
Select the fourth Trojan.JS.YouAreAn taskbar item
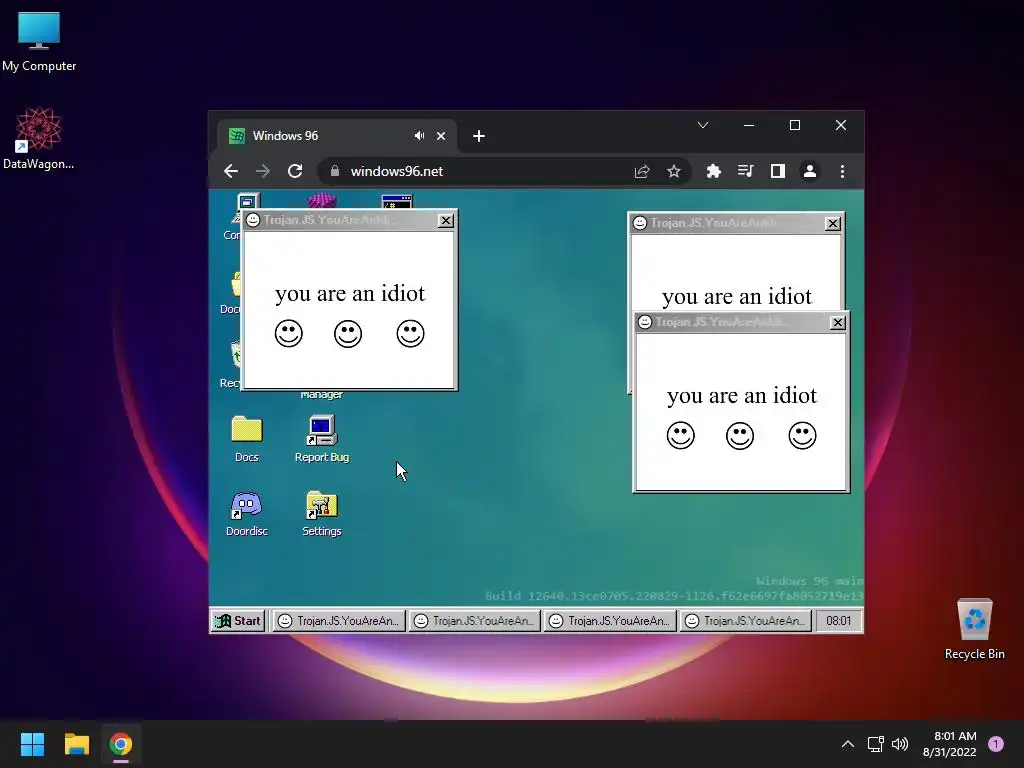(x=745, y=620)
